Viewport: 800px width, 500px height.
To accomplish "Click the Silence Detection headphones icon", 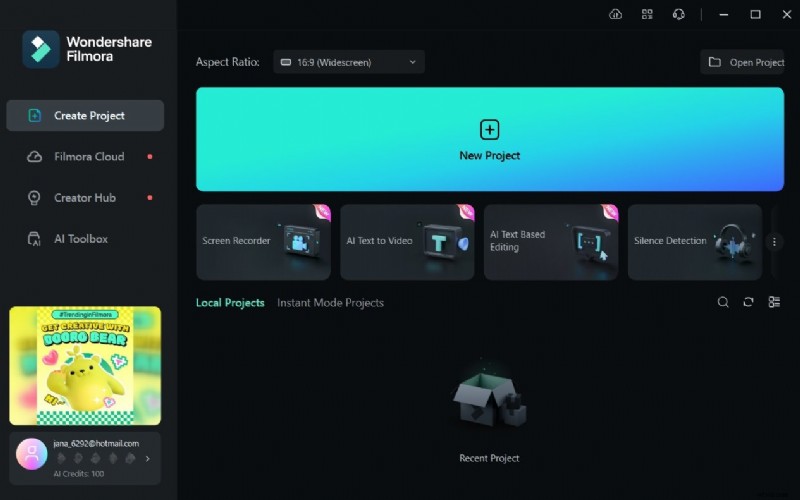I will tap(735, 243).
